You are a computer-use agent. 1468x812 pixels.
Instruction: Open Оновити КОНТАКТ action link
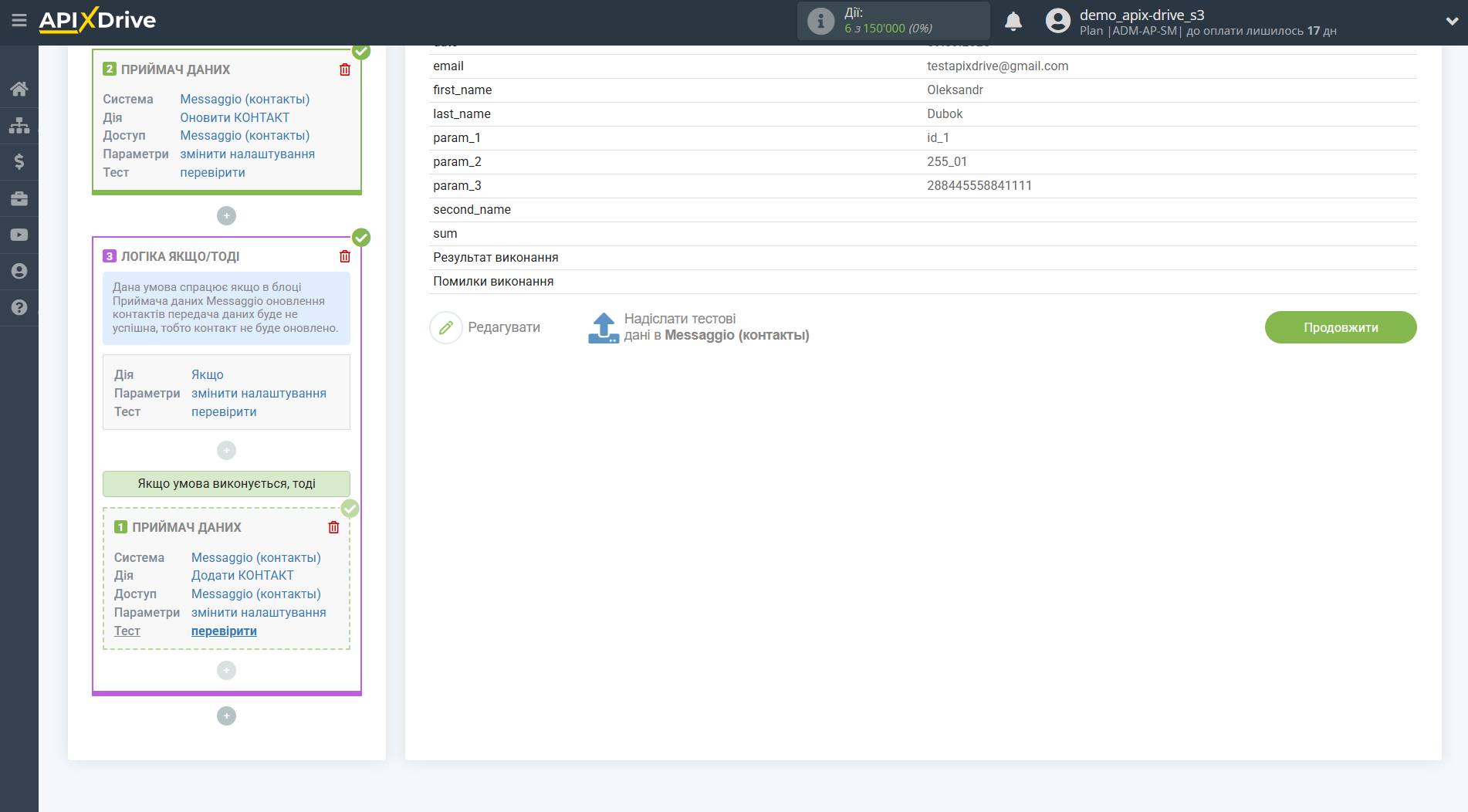[x=235, y=117]
